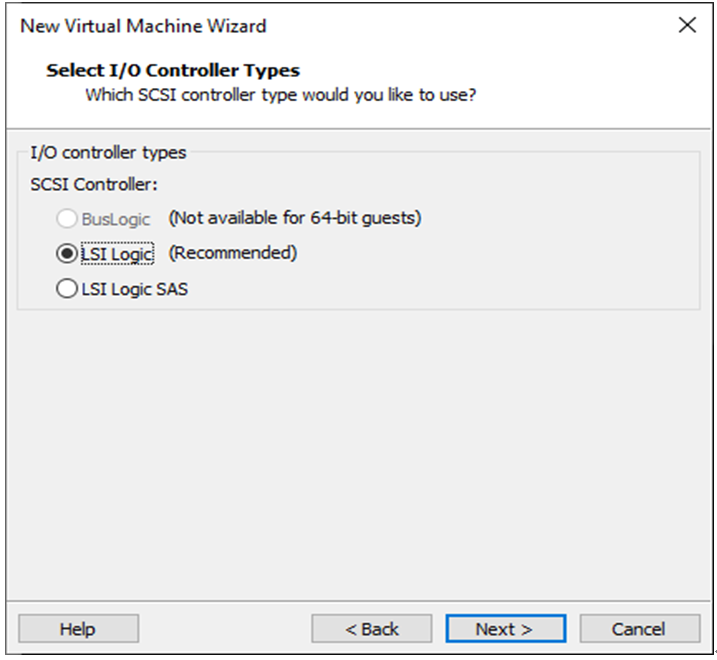This screenshot has height=660, width=717.
Task: Click the disabled BusLogic radio circle
Action: [x=67, y=218]
